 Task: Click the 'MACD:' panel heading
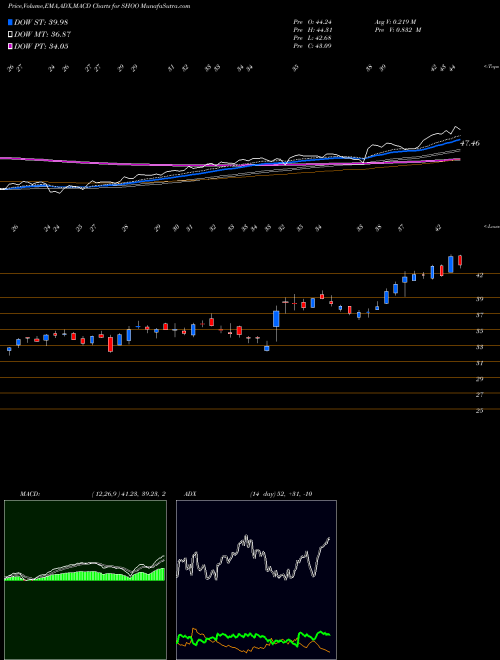(29, 494)
